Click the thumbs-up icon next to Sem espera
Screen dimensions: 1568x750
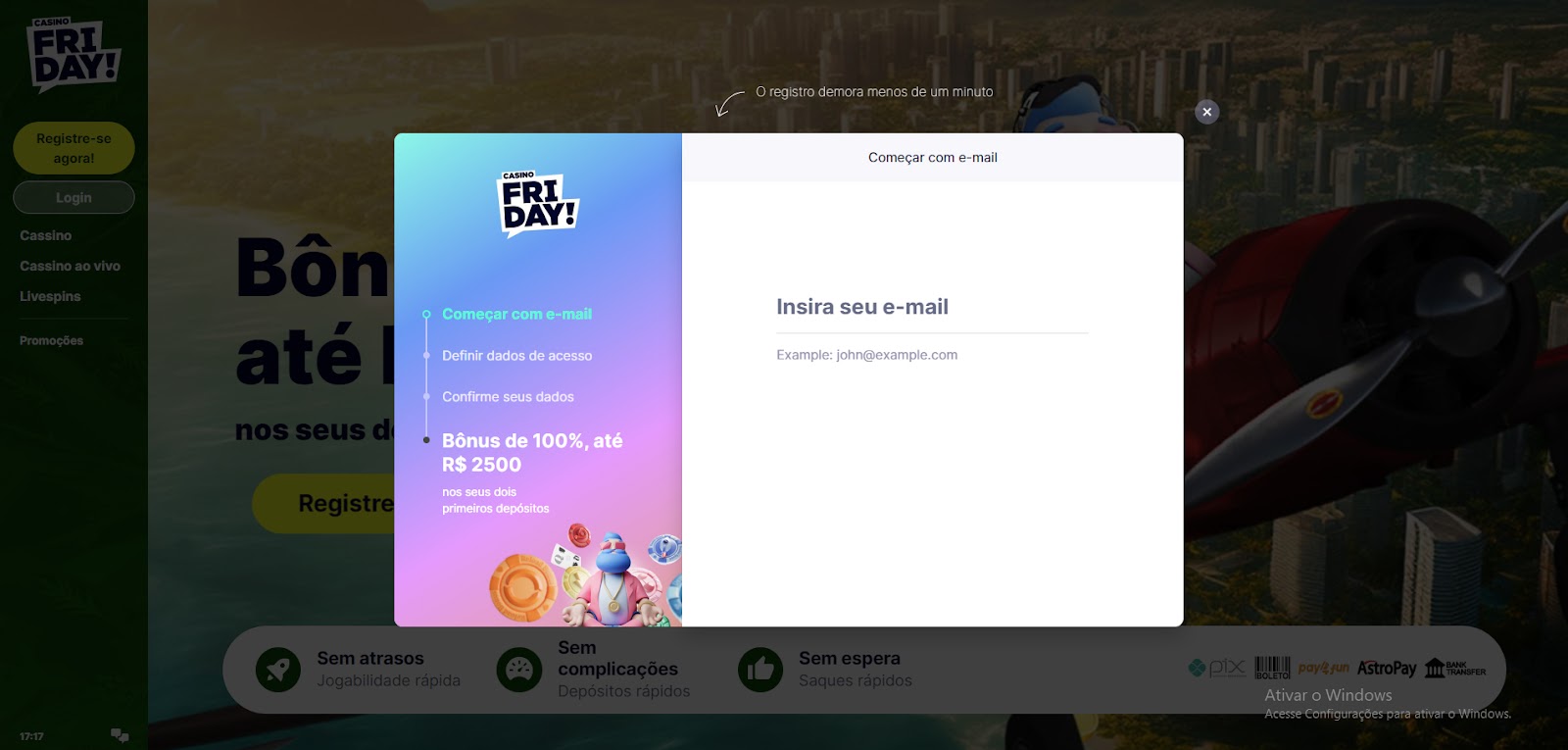(x=760, y=670)
